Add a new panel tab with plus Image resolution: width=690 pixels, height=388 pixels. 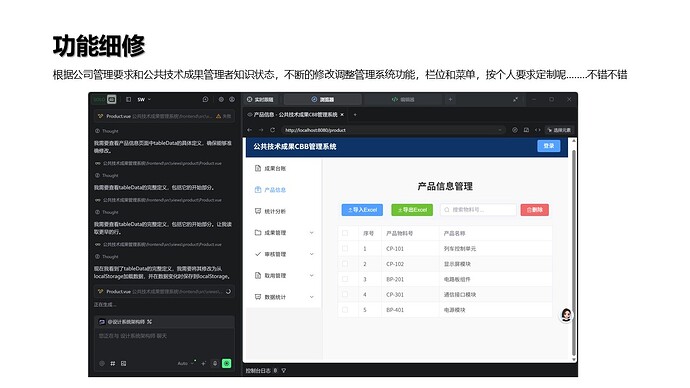click(450, 99)
